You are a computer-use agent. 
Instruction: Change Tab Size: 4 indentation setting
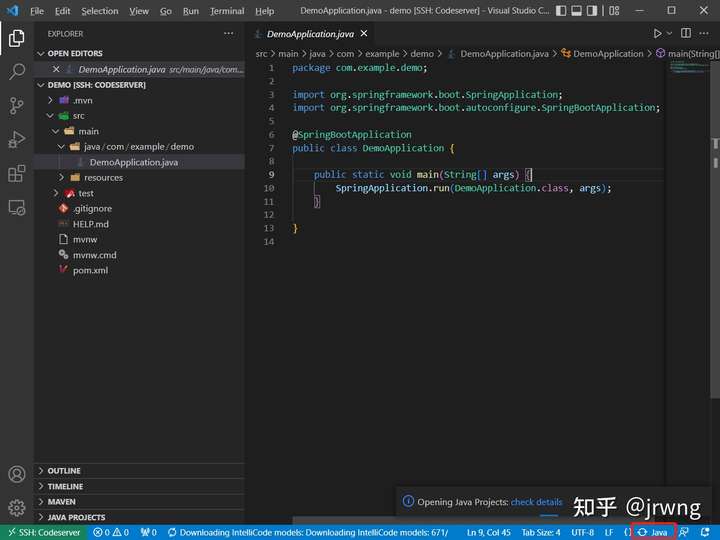pos(541,533)
